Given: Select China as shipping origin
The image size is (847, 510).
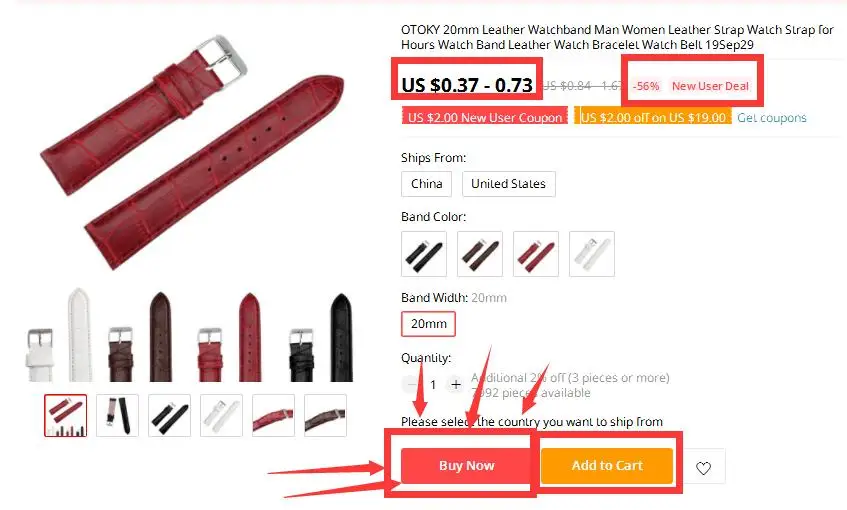Looking at the screenshot, I should click(427, 184).
